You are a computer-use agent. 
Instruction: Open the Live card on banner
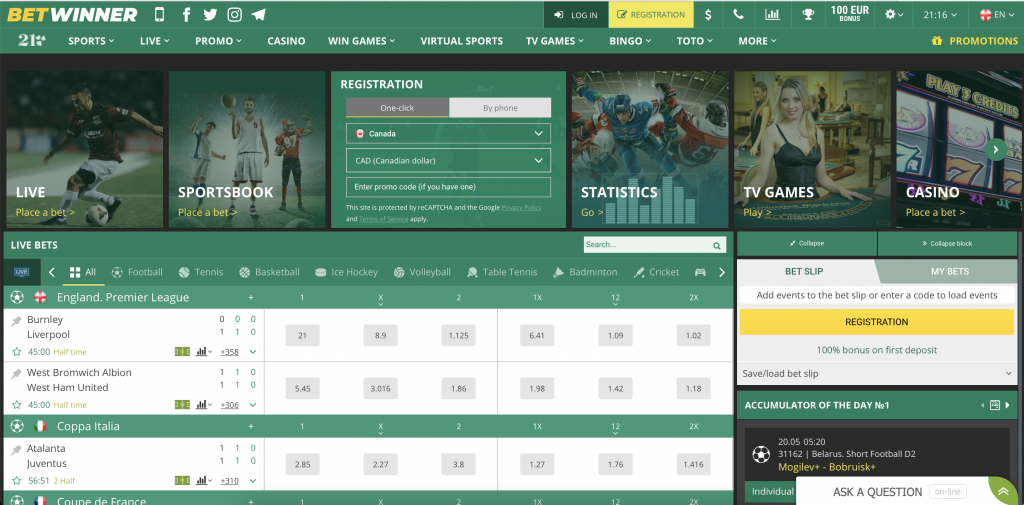coord(85,150)
